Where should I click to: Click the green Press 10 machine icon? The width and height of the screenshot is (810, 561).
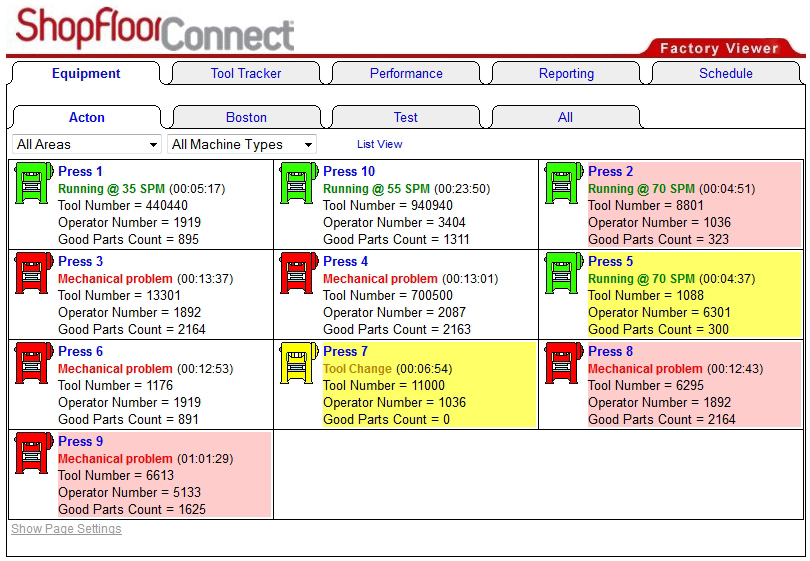tap(299, 183)
